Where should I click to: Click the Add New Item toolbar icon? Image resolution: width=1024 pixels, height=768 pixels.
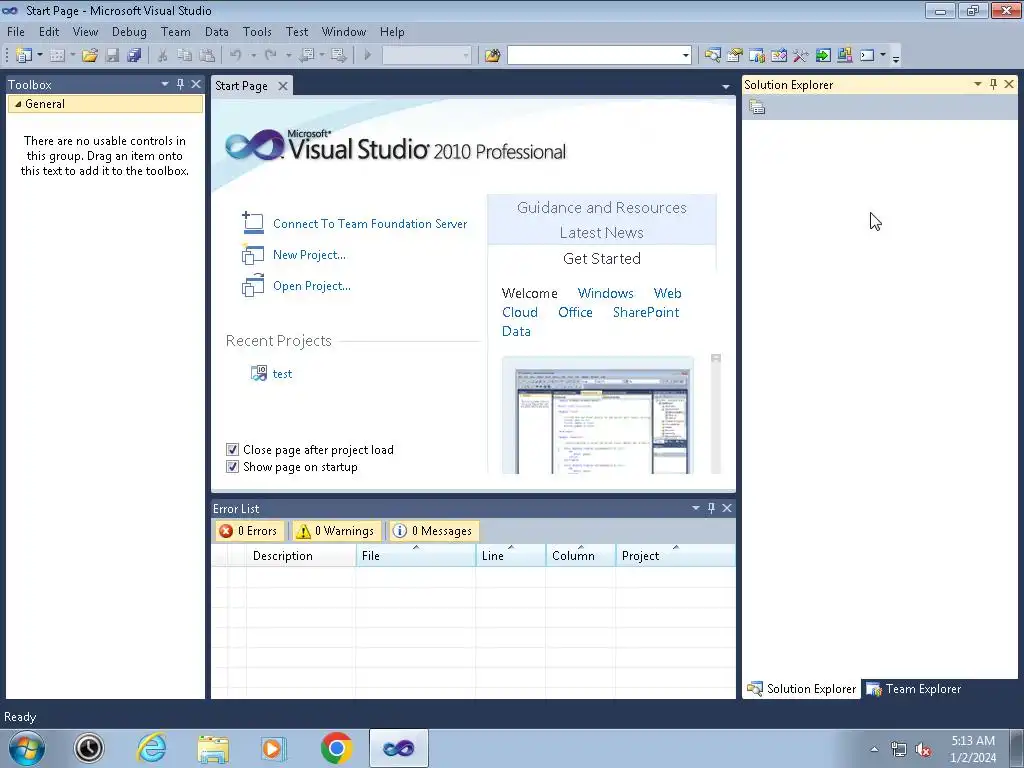pyautogui.click(x=57, y=56)
